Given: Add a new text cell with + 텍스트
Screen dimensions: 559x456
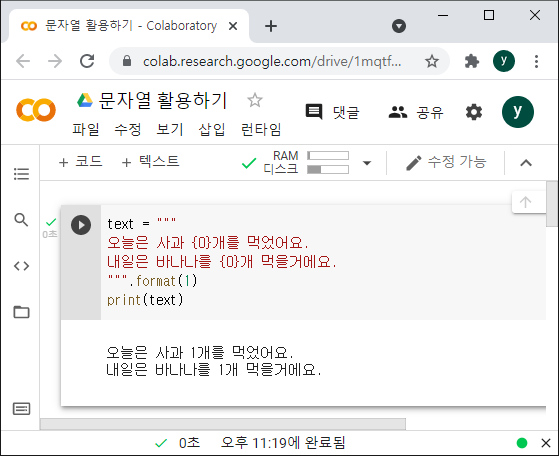Looking at the screenshot, I should pos(150,162).
